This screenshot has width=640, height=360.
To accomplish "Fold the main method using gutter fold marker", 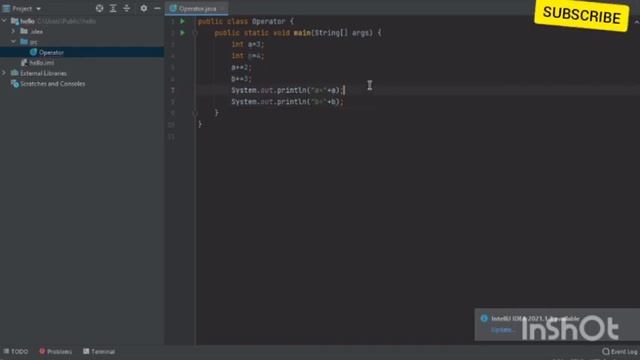I will tap(195, 33).
